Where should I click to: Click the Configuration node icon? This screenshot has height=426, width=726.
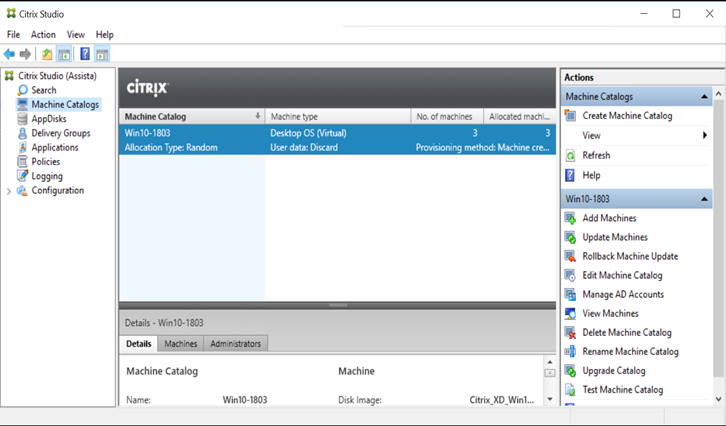click(x=22, y=190)
